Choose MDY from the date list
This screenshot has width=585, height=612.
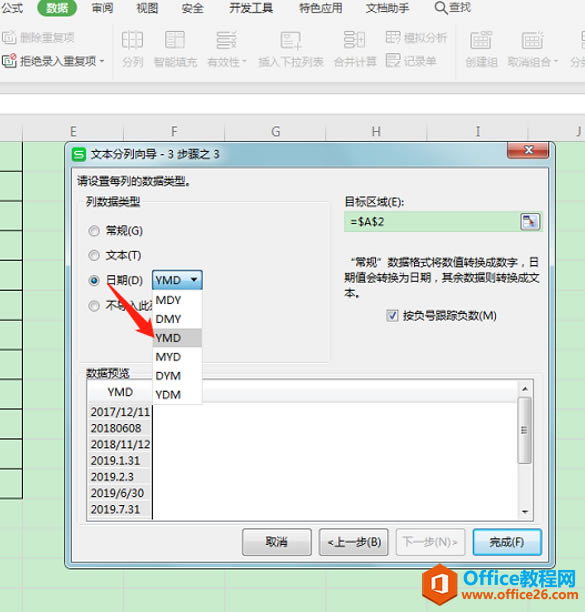point(177,300)
